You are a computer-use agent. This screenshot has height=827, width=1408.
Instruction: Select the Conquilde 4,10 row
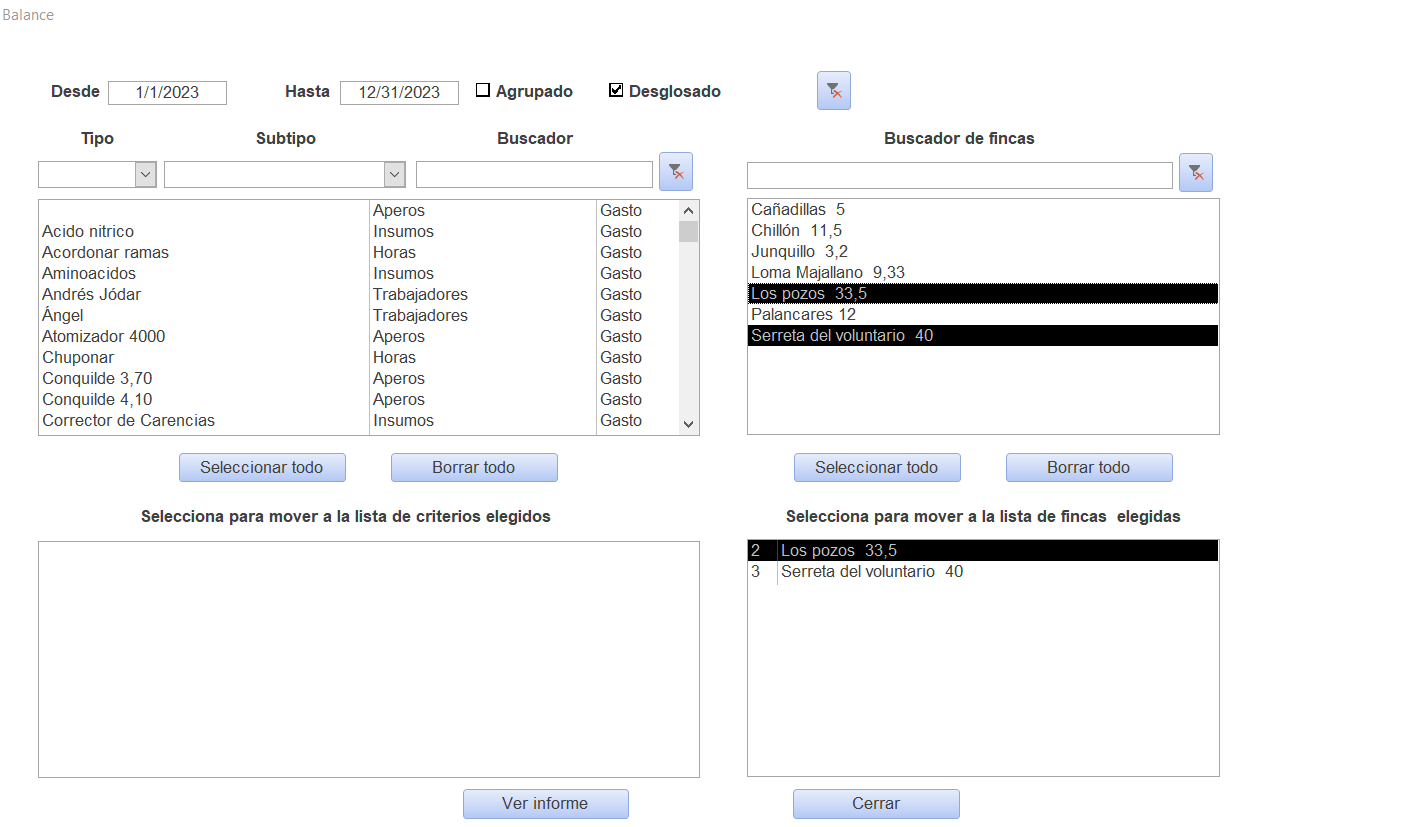pyautogui.click(x=358, y=400)
